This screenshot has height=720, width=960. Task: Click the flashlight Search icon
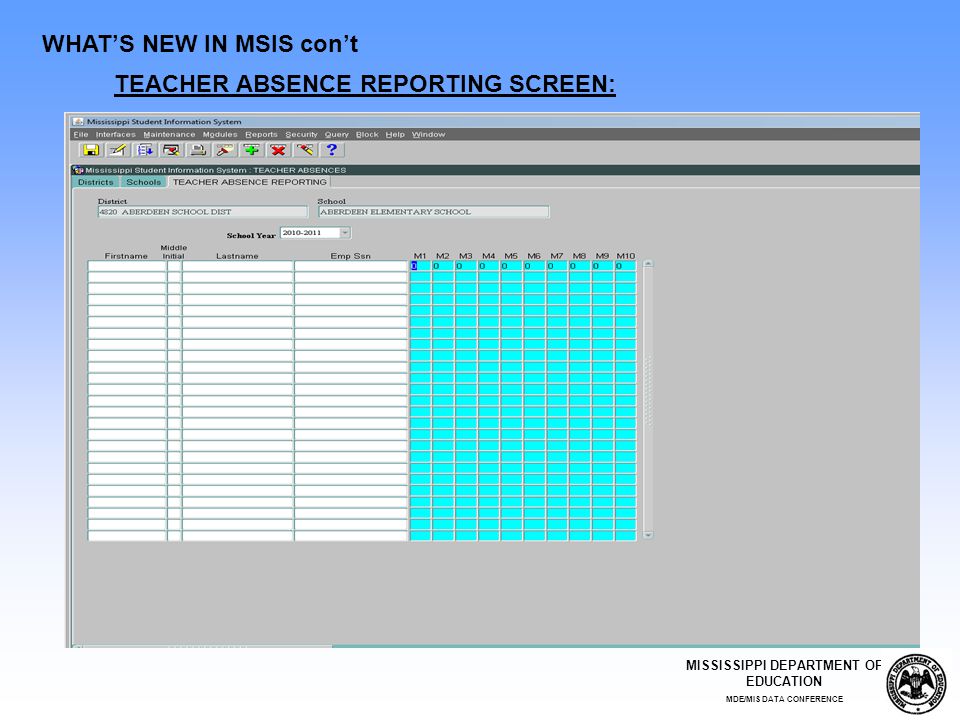point(225,150)
